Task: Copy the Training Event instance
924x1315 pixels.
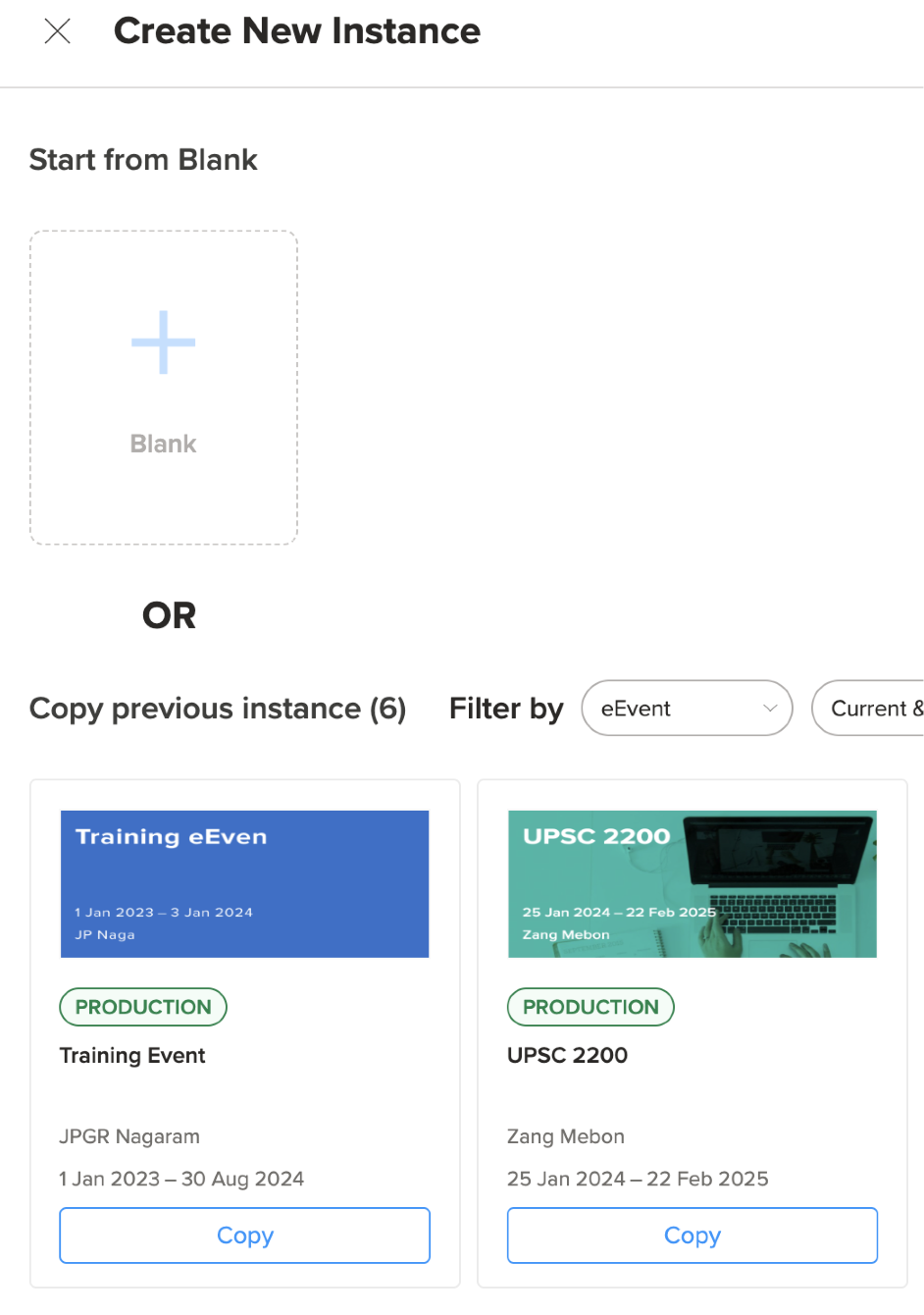Action: 244,1236
